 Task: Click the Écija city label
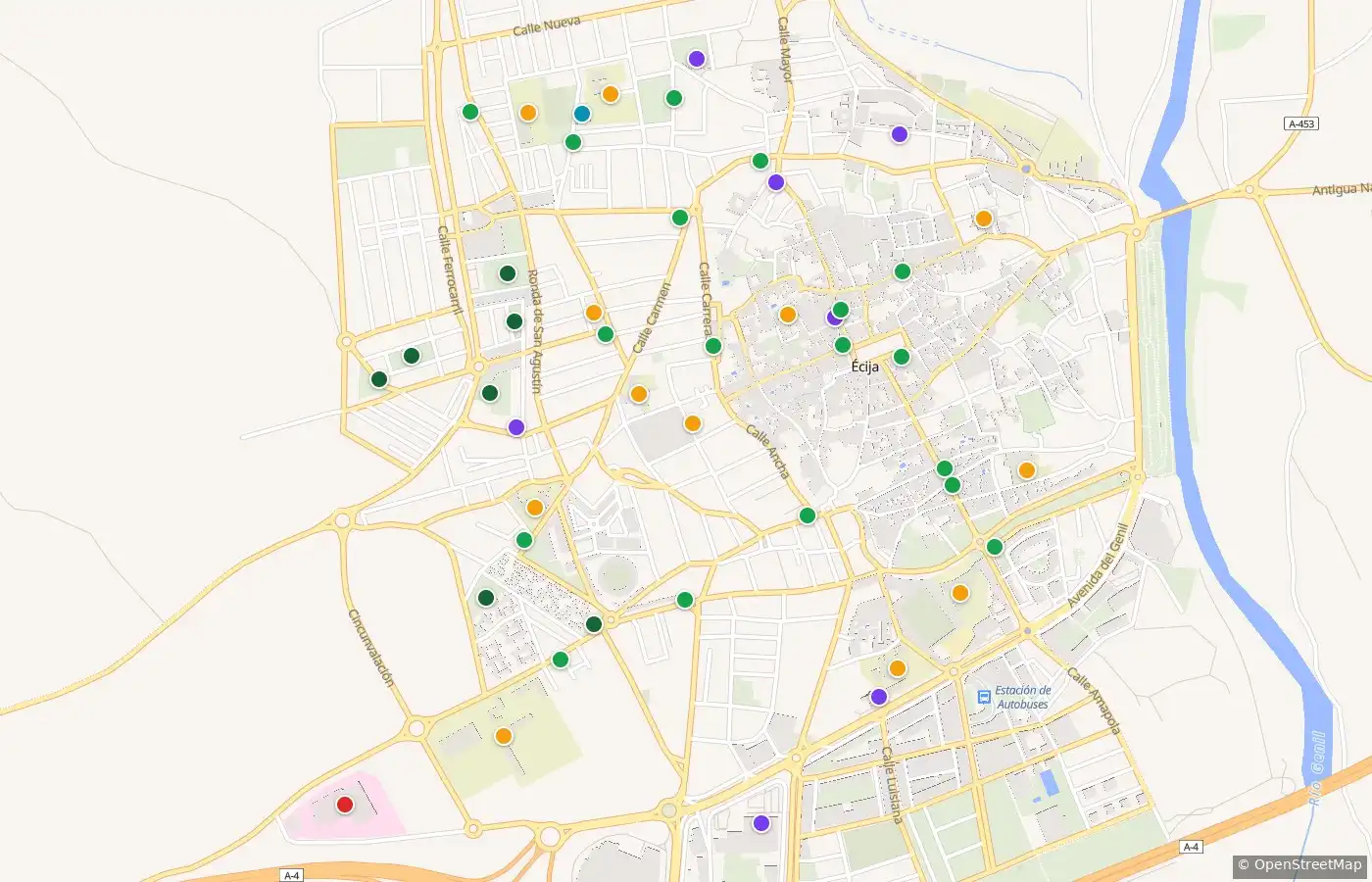pyautogui.click(x=865, y=367)
